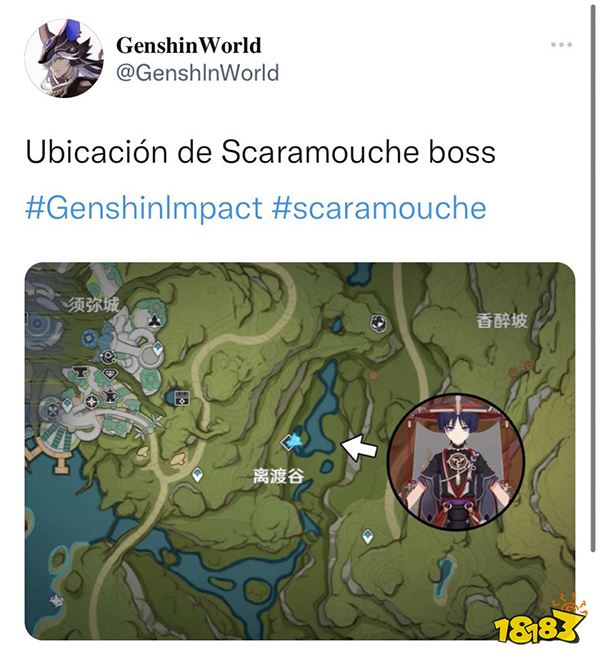Select the triangle icon atop Sumeru City
600x661 pixels.
[155, 321]
